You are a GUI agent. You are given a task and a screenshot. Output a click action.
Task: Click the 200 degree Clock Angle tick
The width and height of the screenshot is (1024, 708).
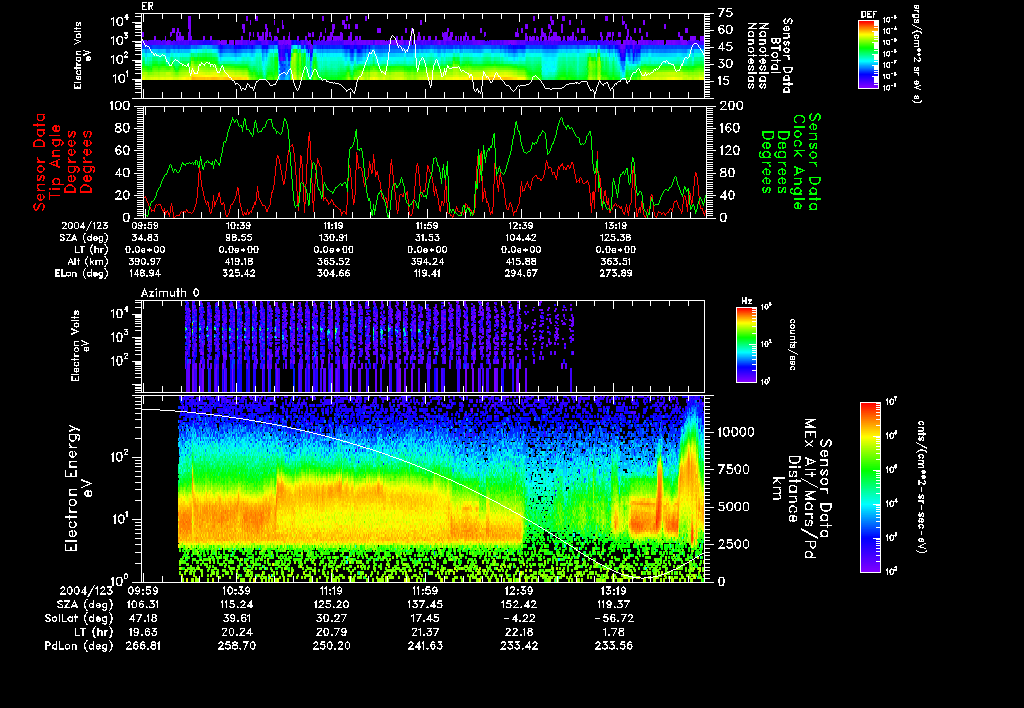pyautogui.click(x=730, y=106)
